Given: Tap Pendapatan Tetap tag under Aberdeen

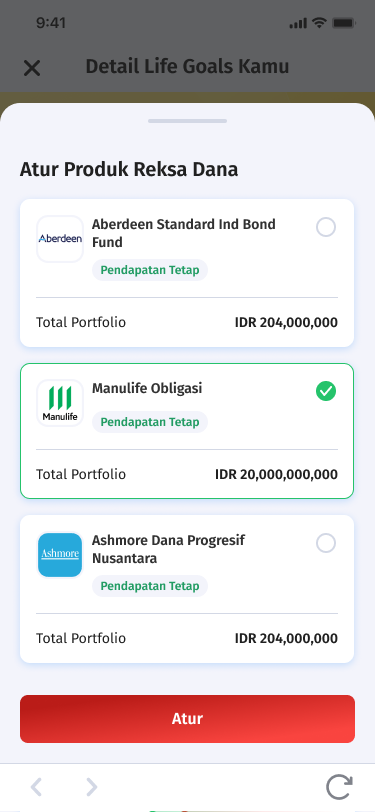Looking at the screenshot, I should (x=150, y=270).
